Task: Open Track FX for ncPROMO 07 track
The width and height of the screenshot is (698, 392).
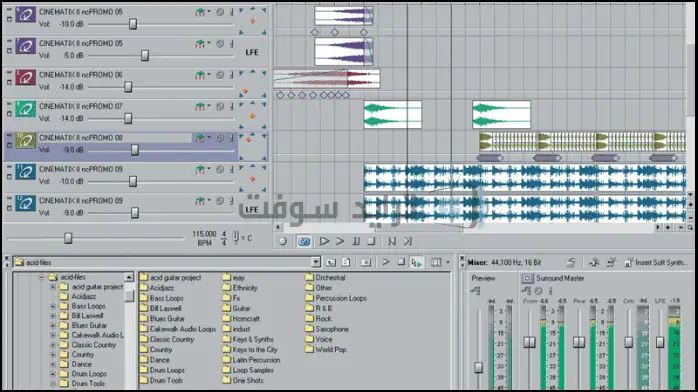Action: (x=201, y=107)
